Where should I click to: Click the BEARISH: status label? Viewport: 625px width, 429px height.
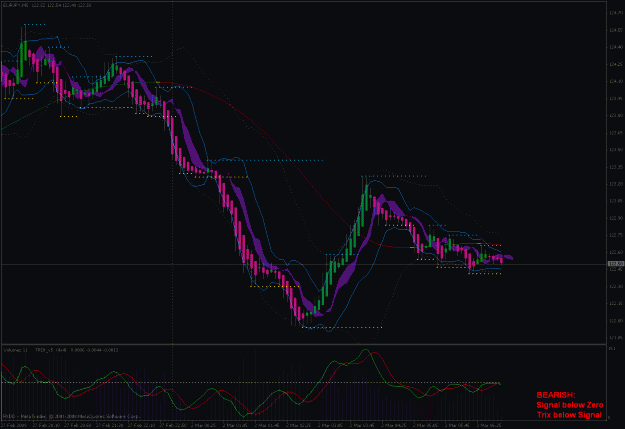tap(556, 395)
